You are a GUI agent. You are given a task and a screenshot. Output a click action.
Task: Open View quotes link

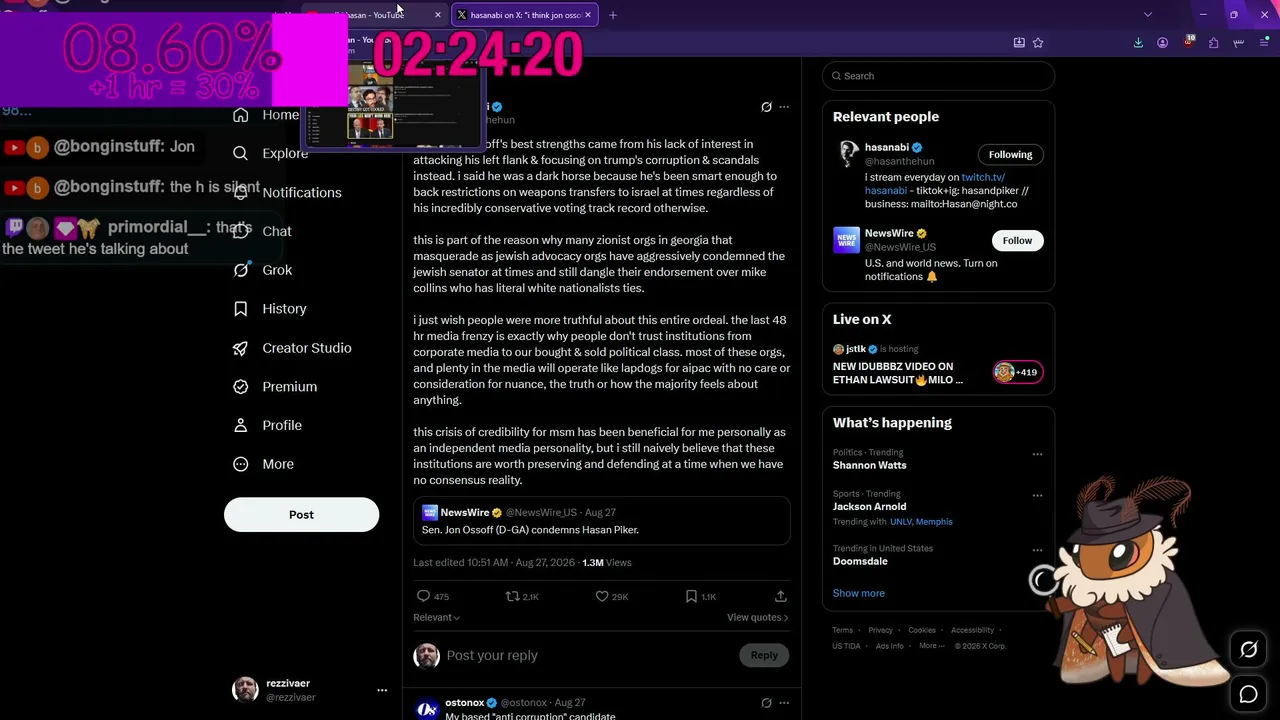click(x=757, y=618)
